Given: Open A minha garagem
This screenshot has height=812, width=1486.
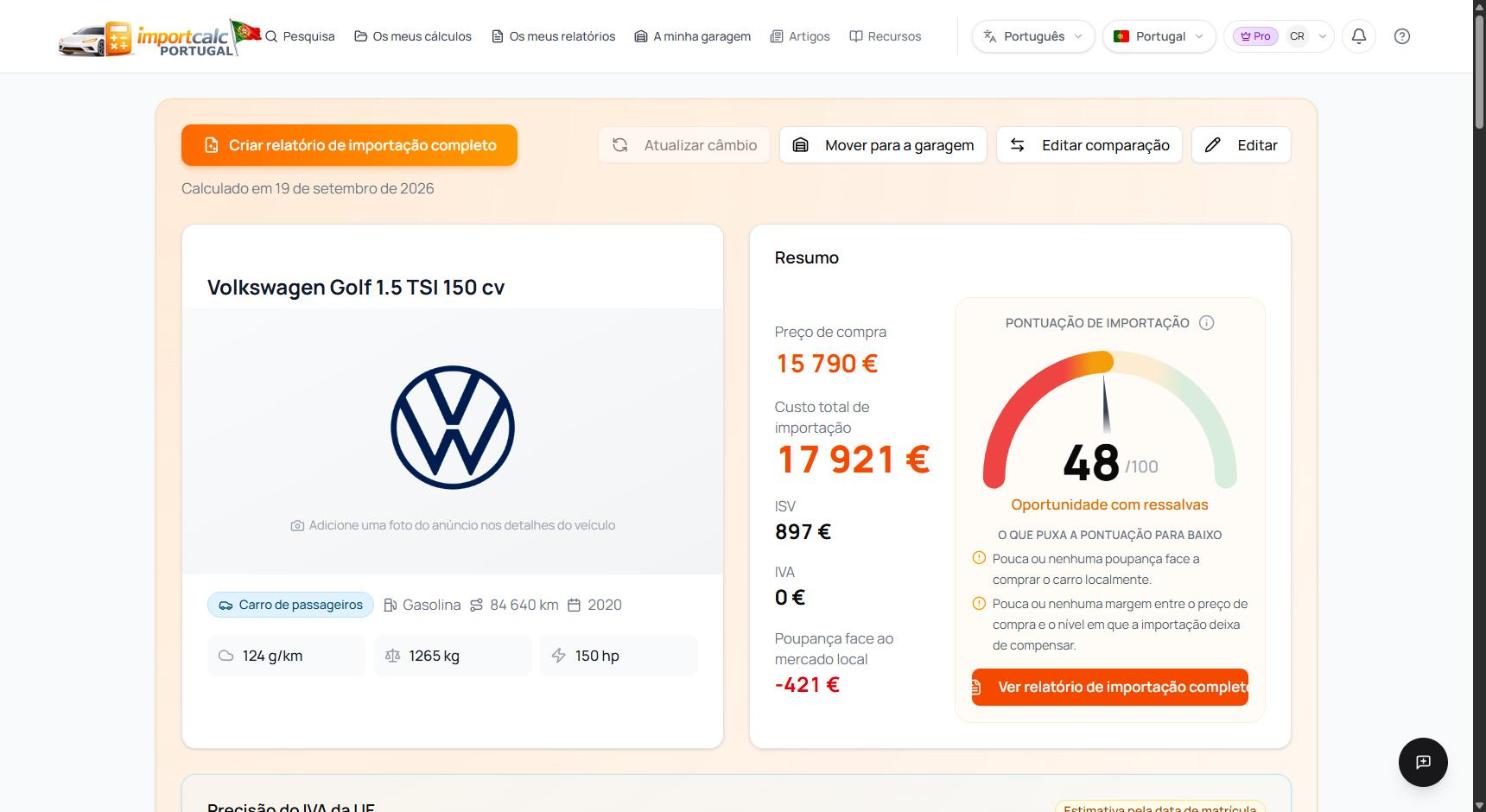Looking at the screenshot, I should pyautogui.click(x=692, y=36).
